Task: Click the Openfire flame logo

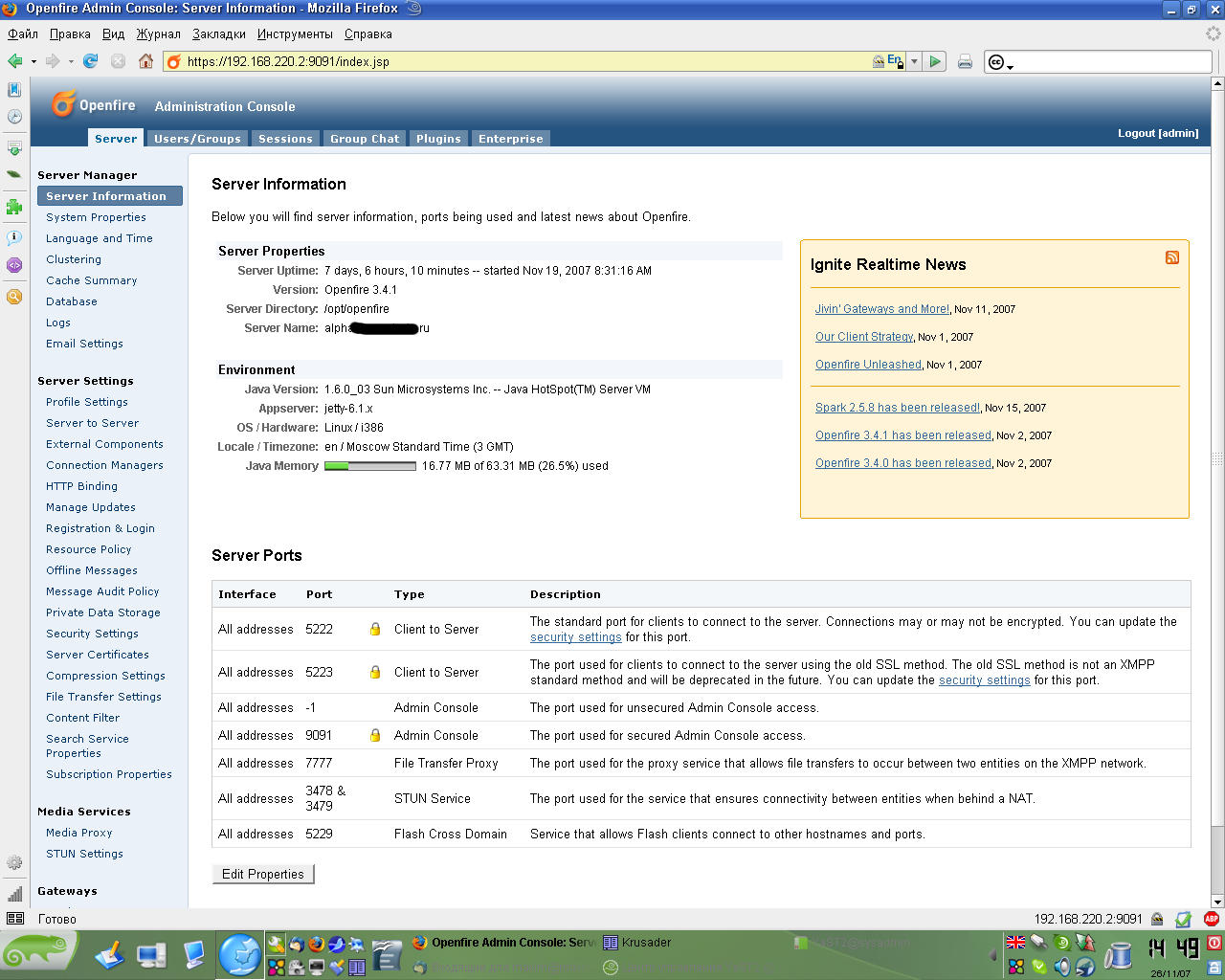Action: tap(63, 103)
